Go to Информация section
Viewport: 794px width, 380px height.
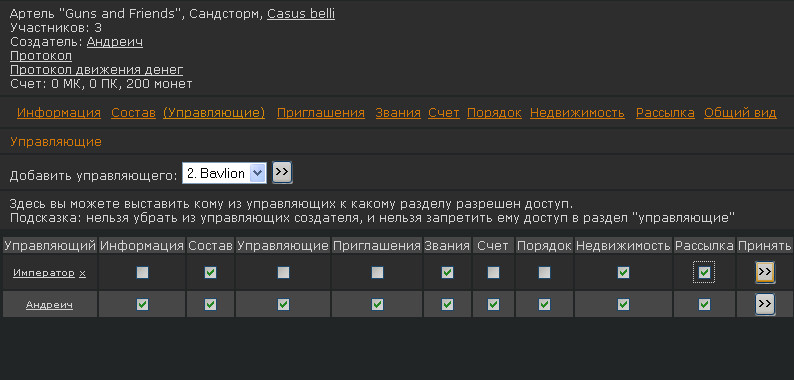pyautogui.click(x=59, y=113)
